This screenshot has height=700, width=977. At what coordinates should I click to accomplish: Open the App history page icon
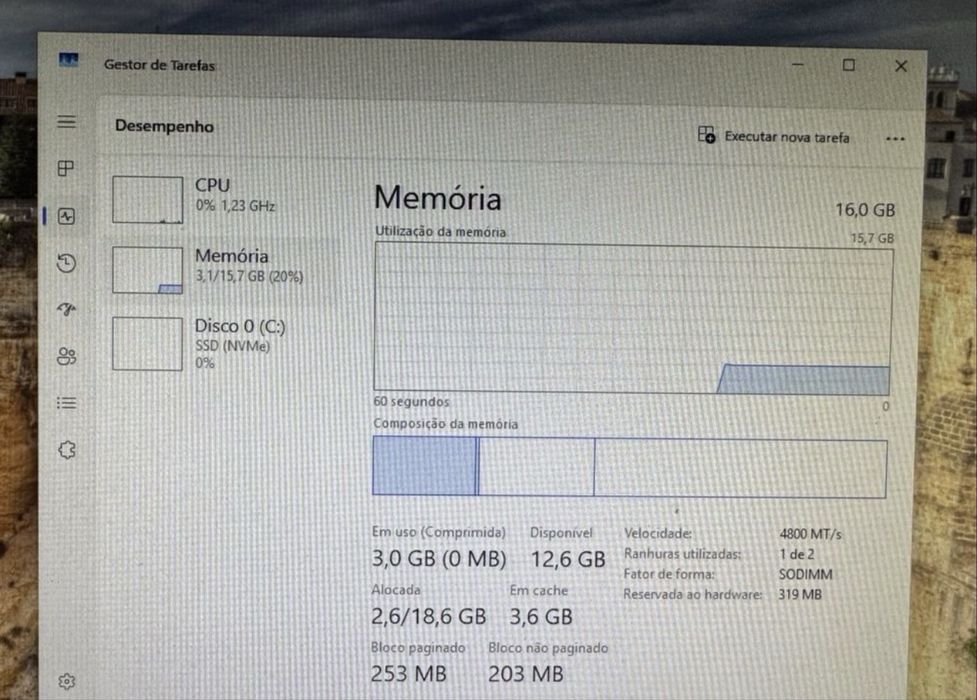coord(66,263)
